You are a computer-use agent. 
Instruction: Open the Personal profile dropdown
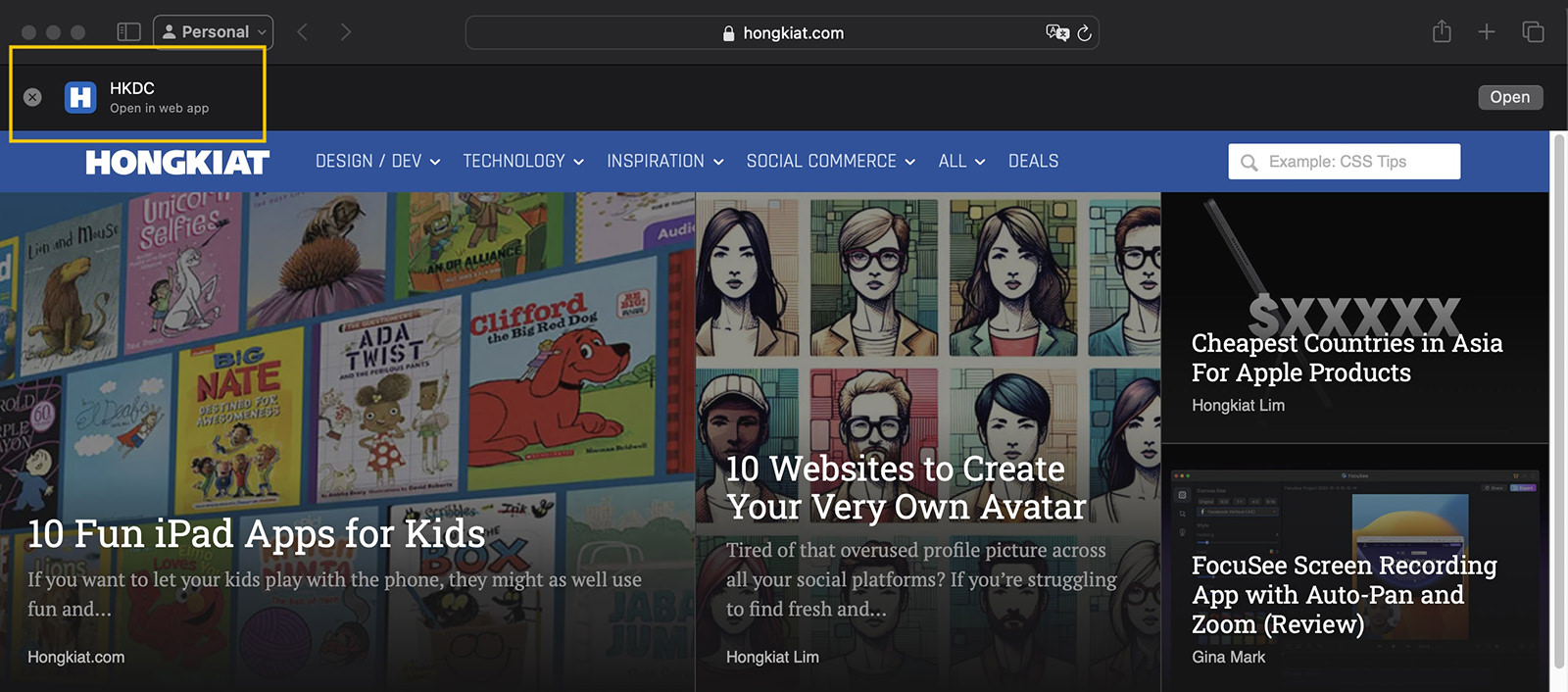pyautogui.click(x=214, y=32)
